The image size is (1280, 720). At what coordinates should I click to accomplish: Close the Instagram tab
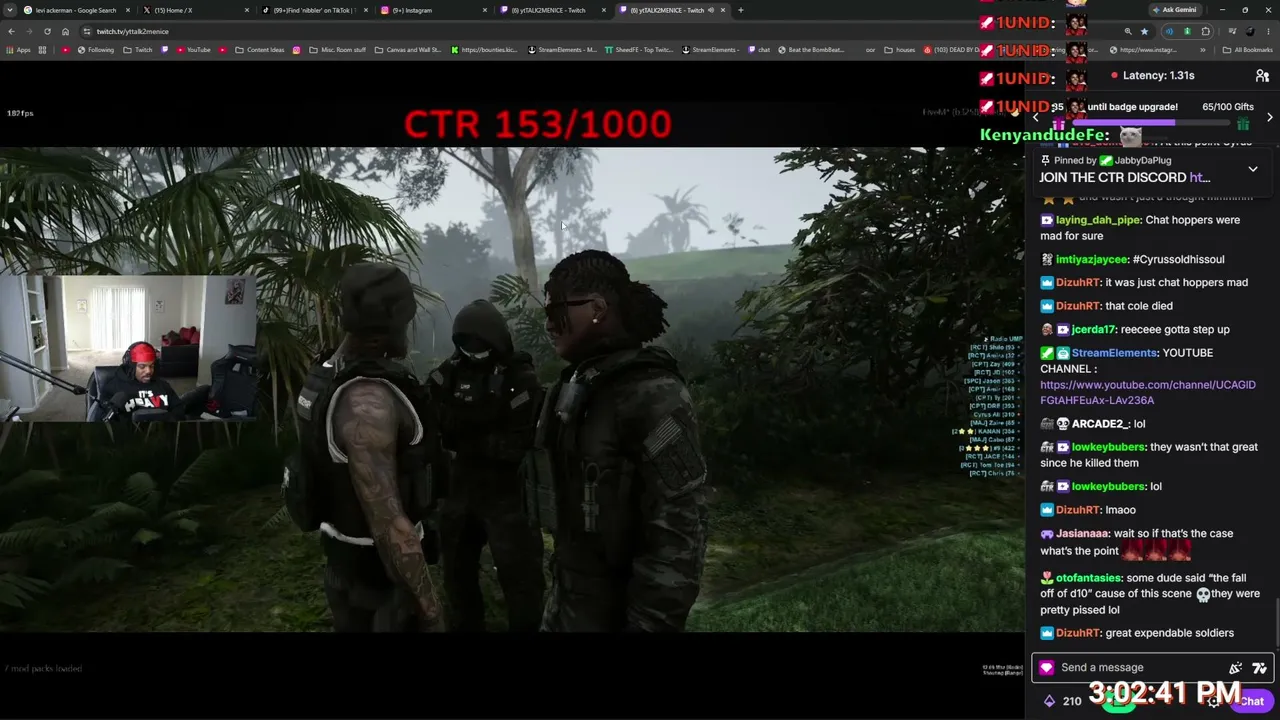485,10
